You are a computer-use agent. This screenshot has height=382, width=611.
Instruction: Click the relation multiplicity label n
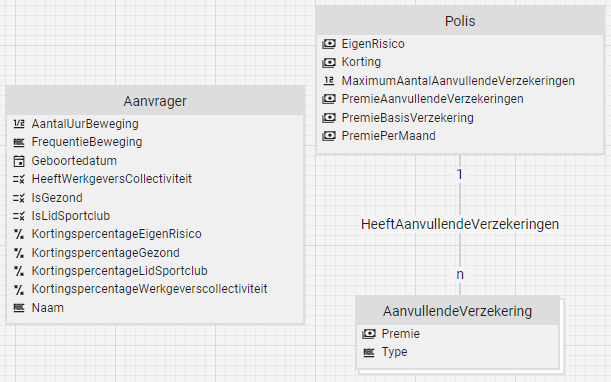point(460,274)
